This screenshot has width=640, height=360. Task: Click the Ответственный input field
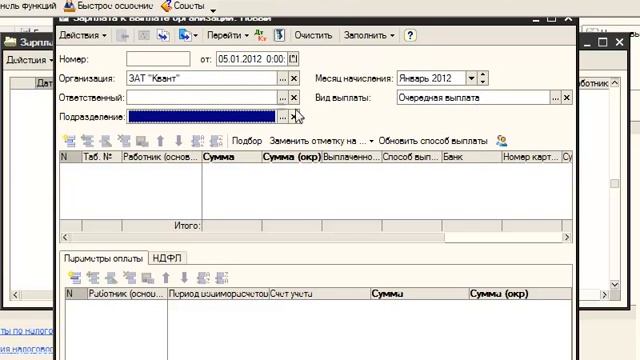(202, 98)
